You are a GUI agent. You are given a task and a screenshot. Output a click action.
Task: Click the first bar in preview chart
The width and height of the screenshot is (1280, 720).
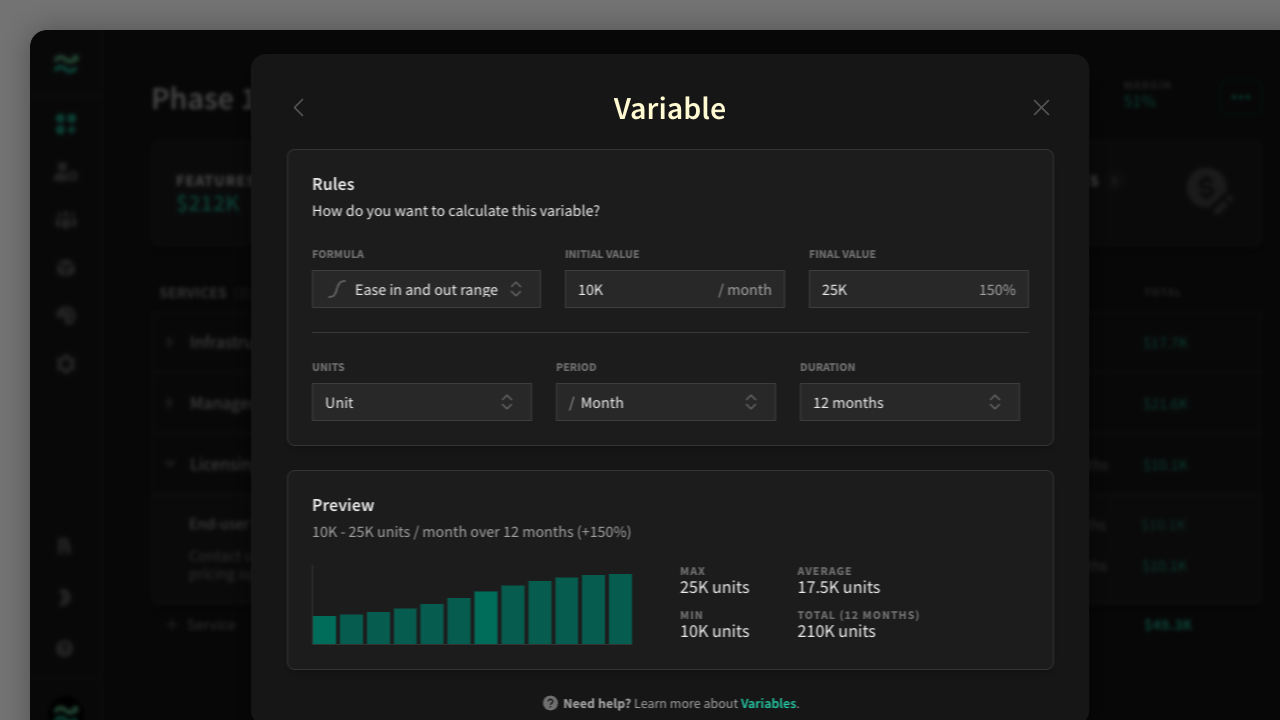[324, 630]
